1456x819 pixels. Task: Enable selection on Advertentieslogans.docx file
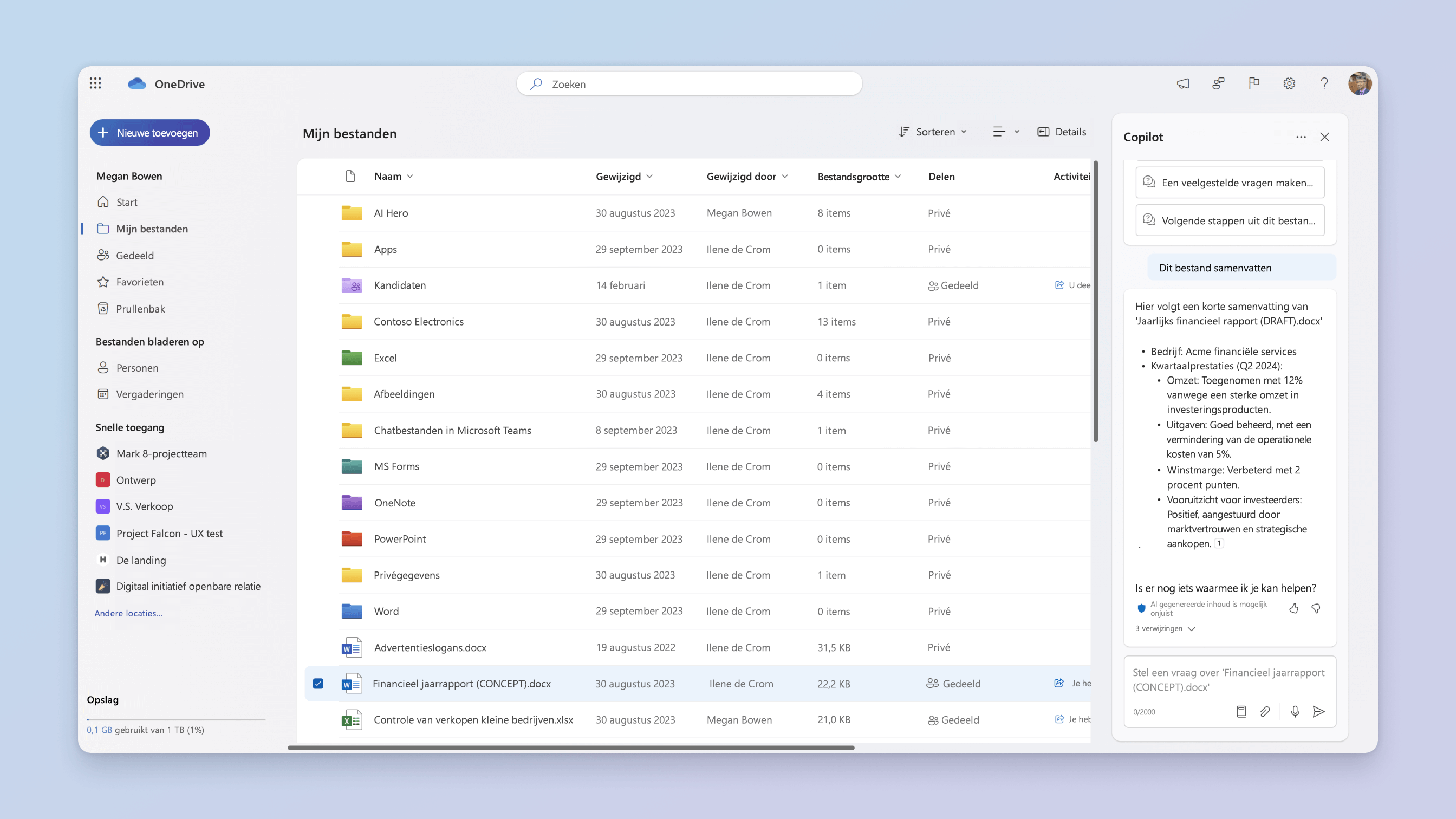pyautogui.click(x=318, y=647)
